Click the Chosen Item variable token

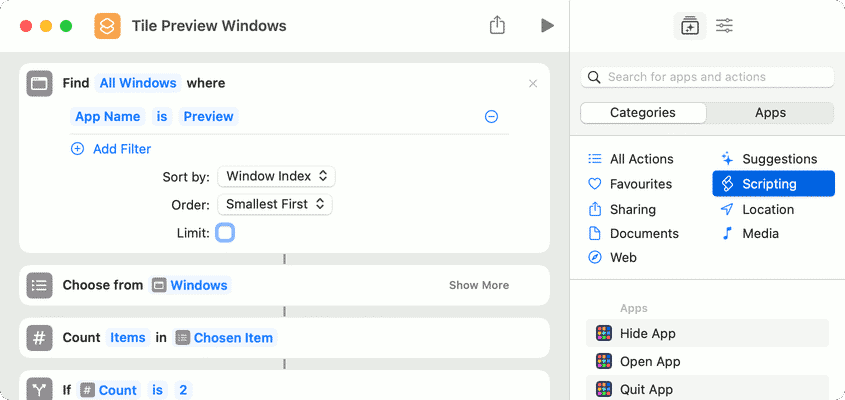click(x=225, y=337)
